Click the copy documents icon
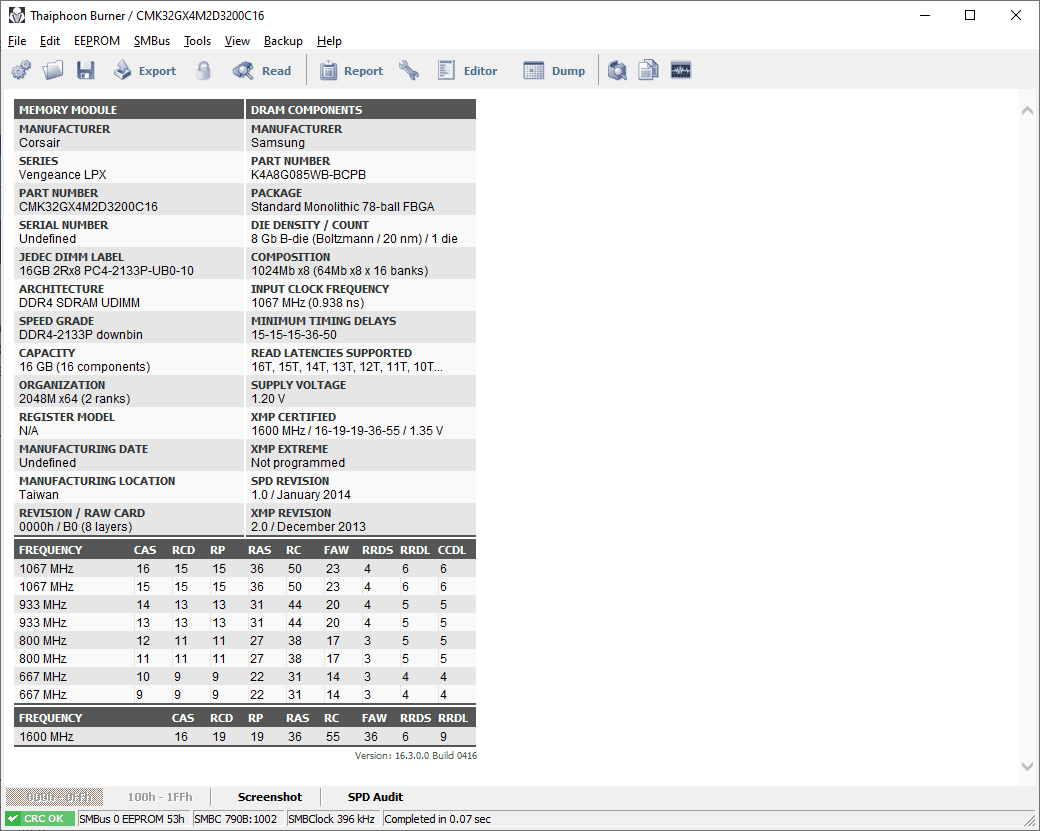1040x831 pixels. 648,70
